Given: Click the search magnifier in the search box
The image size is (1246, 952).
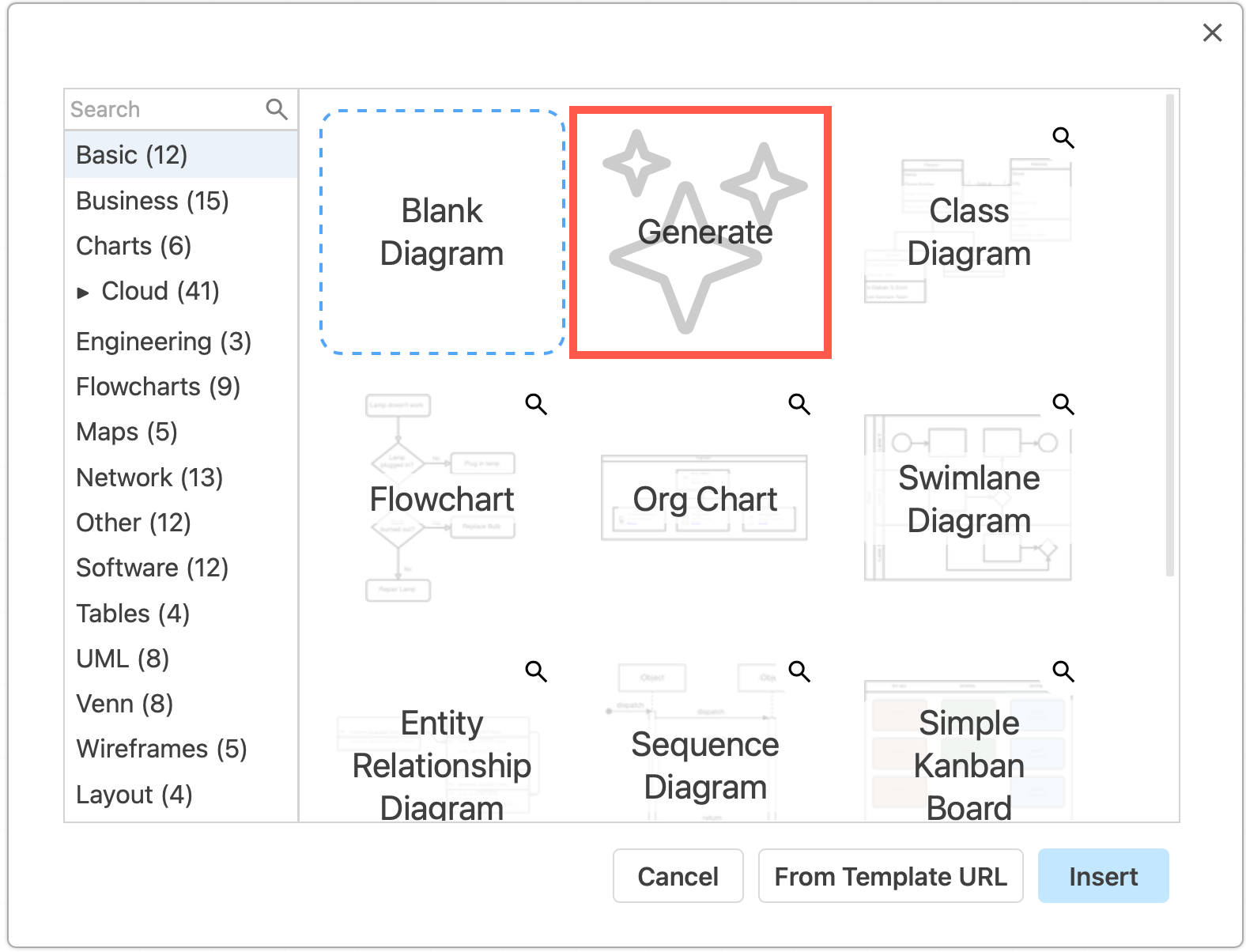Looking at the screenshot, I should (277, 108).
